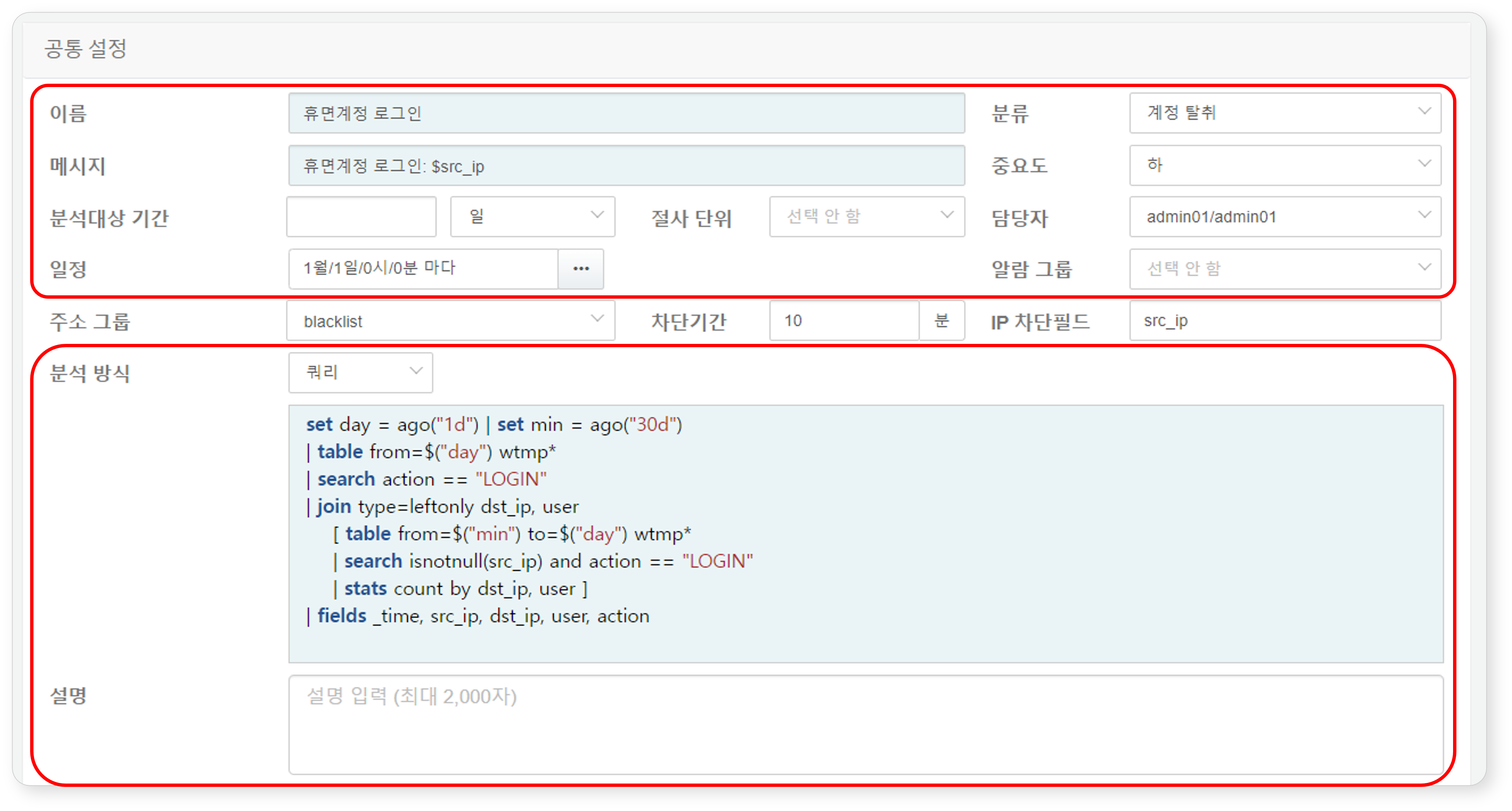Image resolution: width=1512 pixels, height=811 pixels.
Task: Click the 담당자 dropdown chevron arrow
Action: click(1424, 215)
